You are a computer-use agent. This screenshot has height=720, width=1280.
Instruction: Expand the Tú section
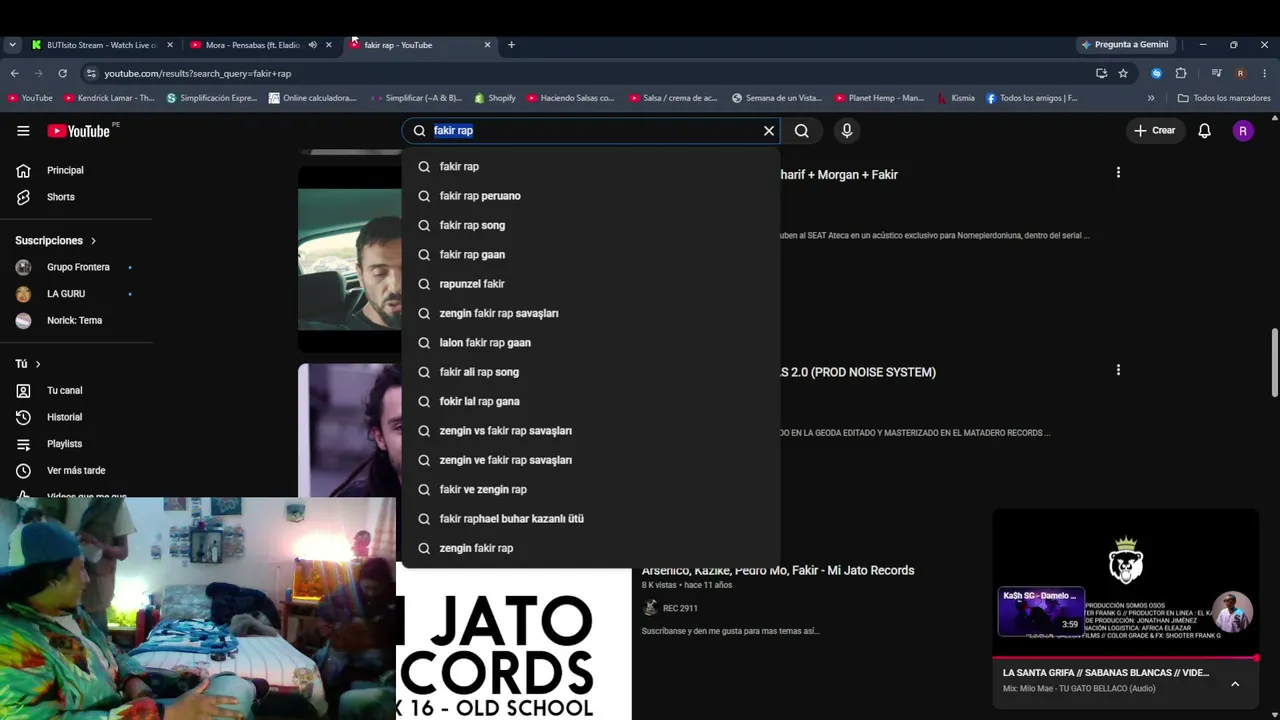(28, 364)
